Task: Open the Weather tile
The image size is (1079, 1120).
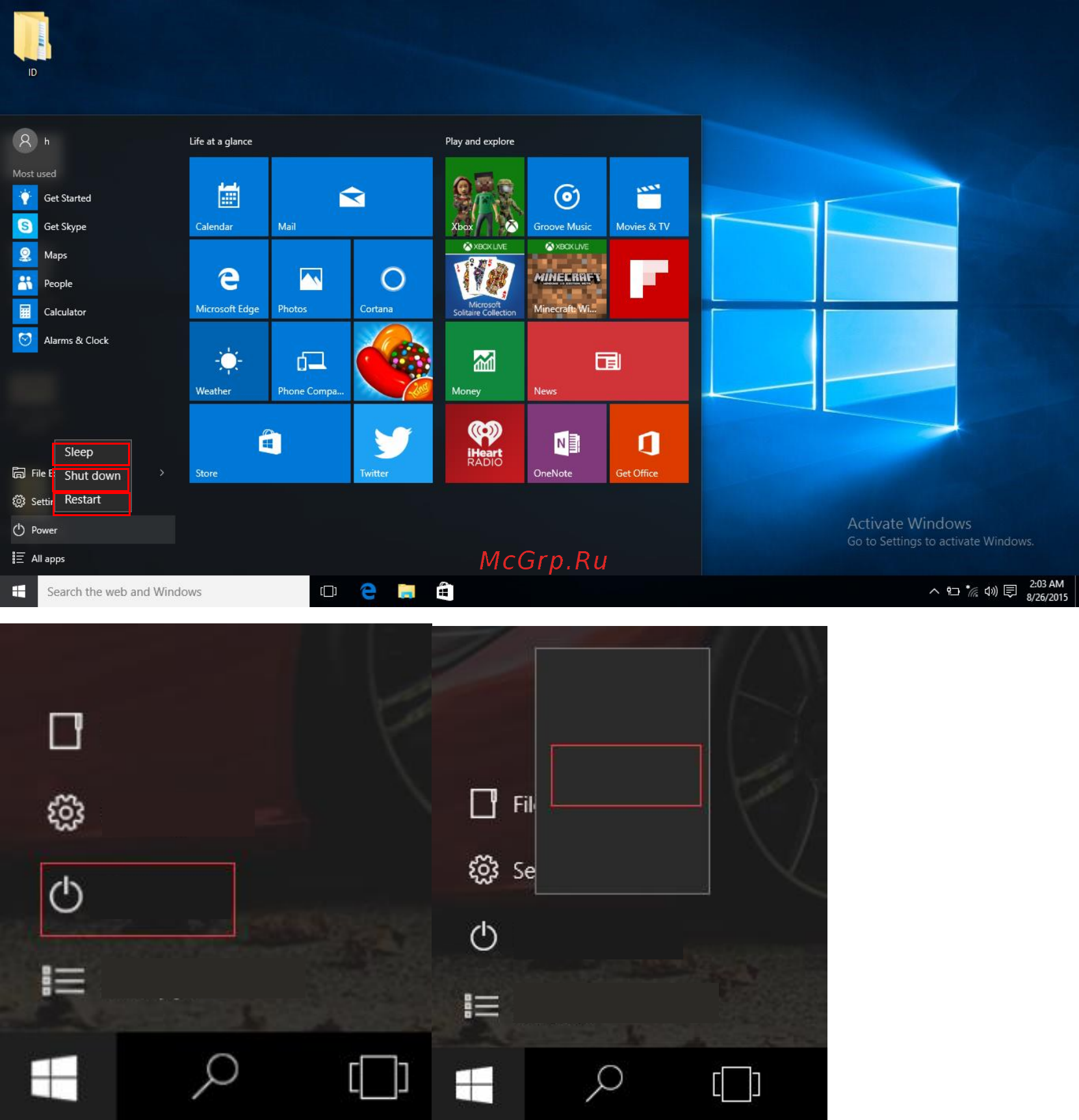Action: pyautogui.click(x=229, y=361)
